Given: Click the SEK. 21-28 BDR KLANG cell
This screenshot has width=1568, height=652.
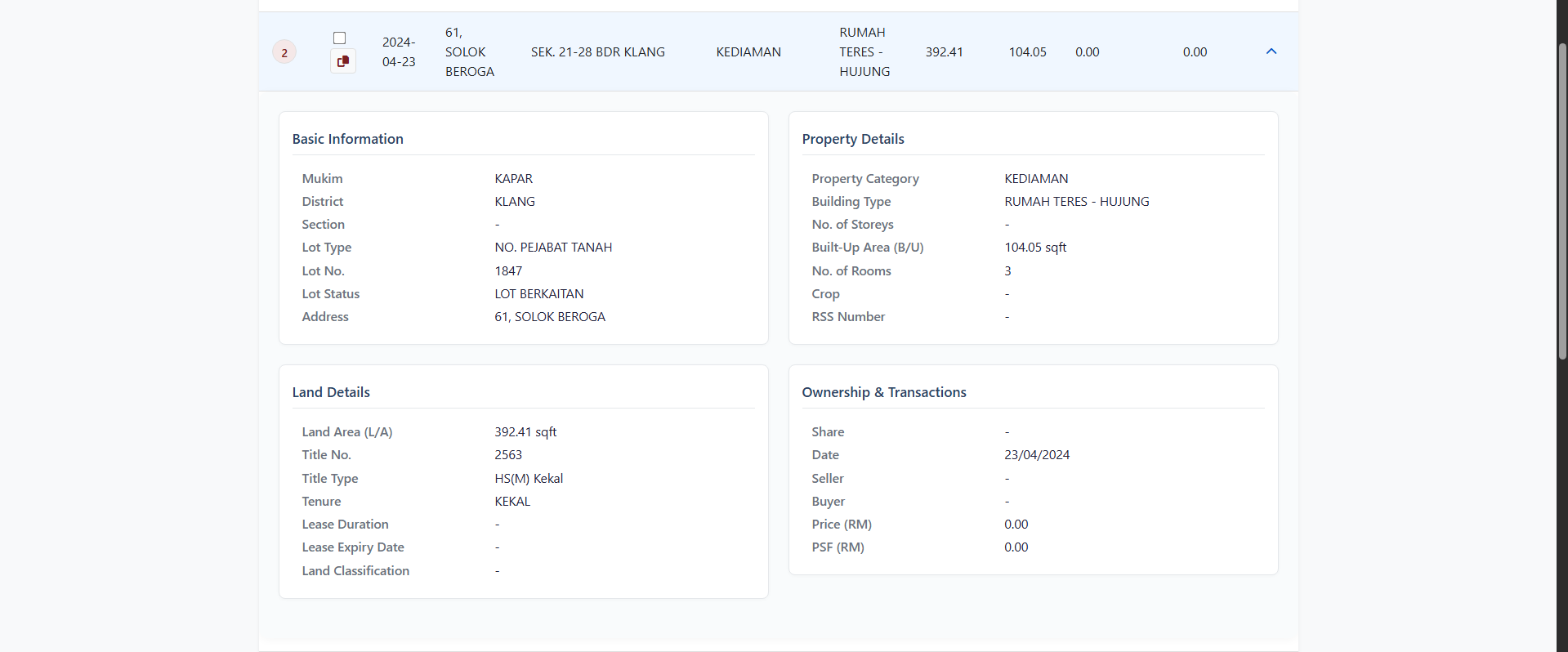Looking at the screenshot, I should [x=597, y=52].
